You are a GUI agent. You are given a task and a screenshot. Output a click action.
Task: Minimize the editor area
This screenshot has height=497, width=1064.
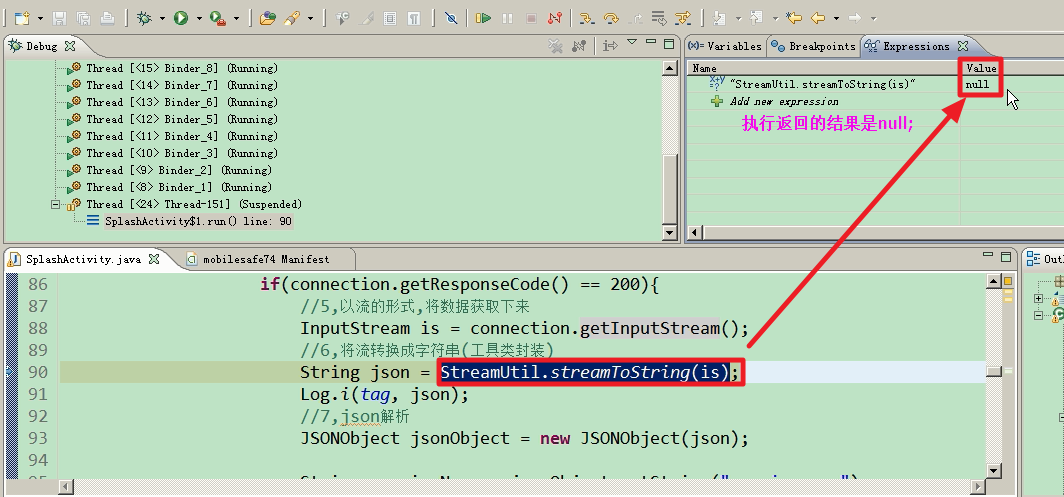989,255
